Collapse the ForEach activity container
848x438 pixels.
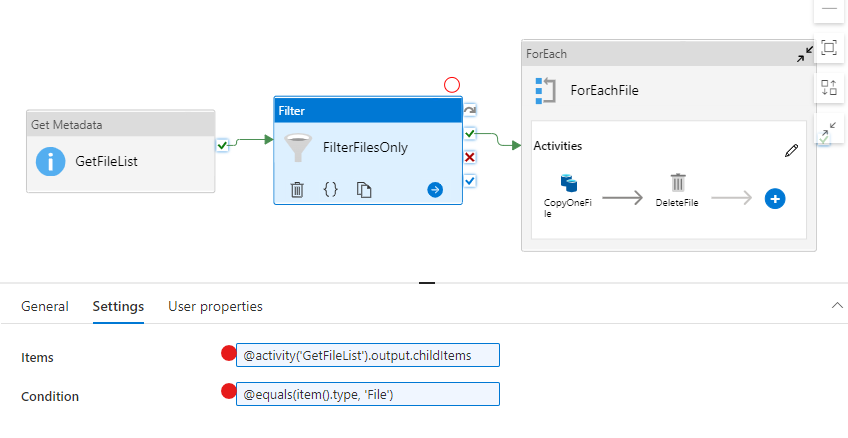tap(804, 54)
